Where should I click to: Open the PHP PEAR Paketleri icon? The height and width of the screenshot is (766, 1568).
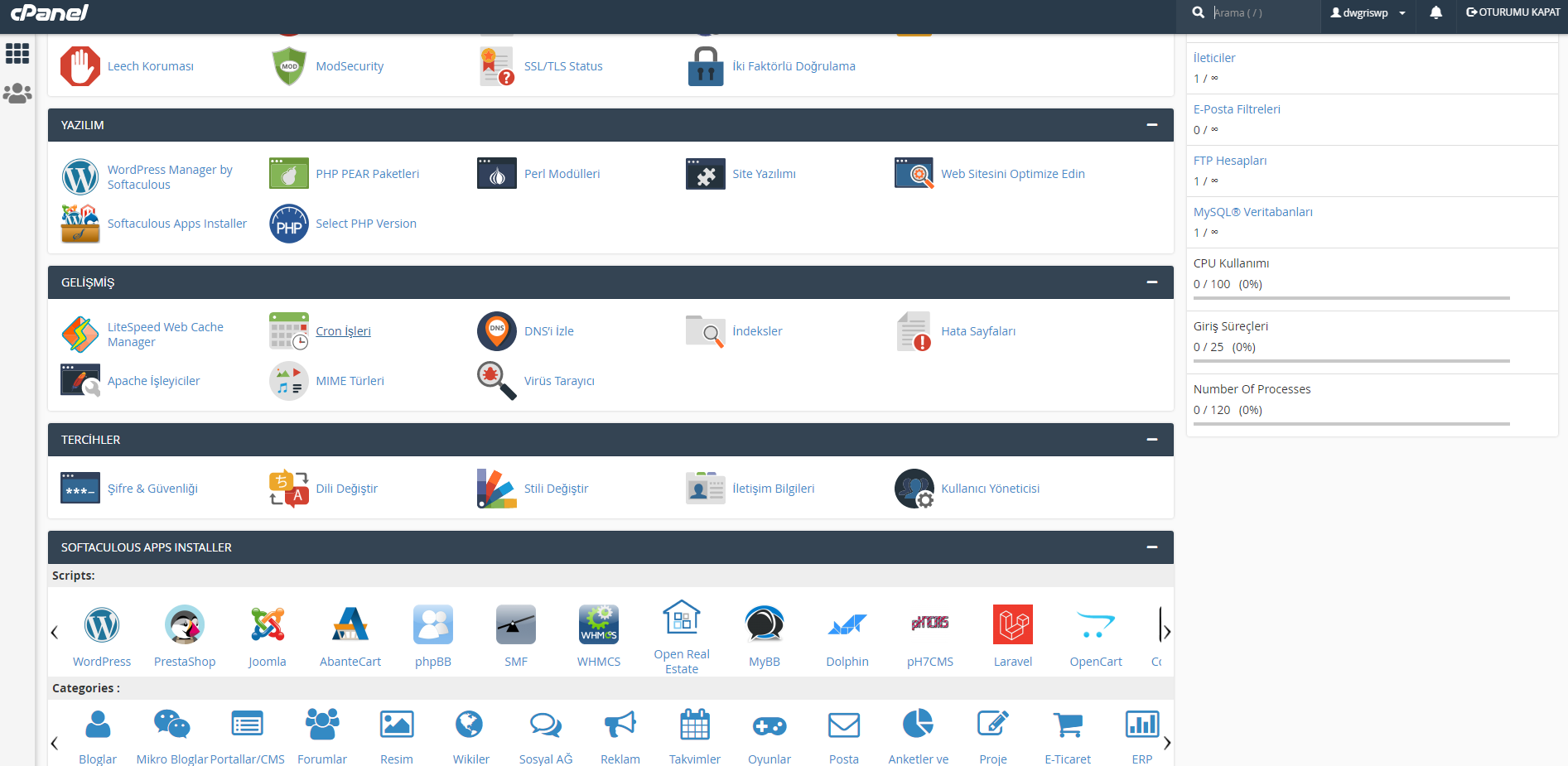tap(289, 174)
